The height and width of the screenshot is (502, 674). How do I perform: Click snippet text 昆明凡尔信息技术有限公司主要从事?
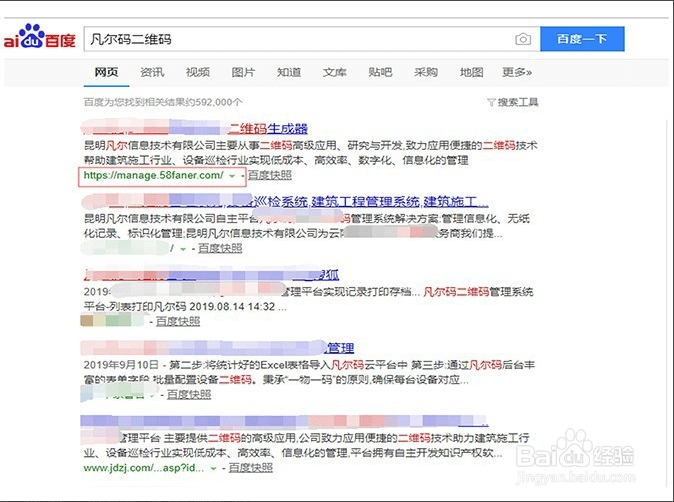point(172,146)
